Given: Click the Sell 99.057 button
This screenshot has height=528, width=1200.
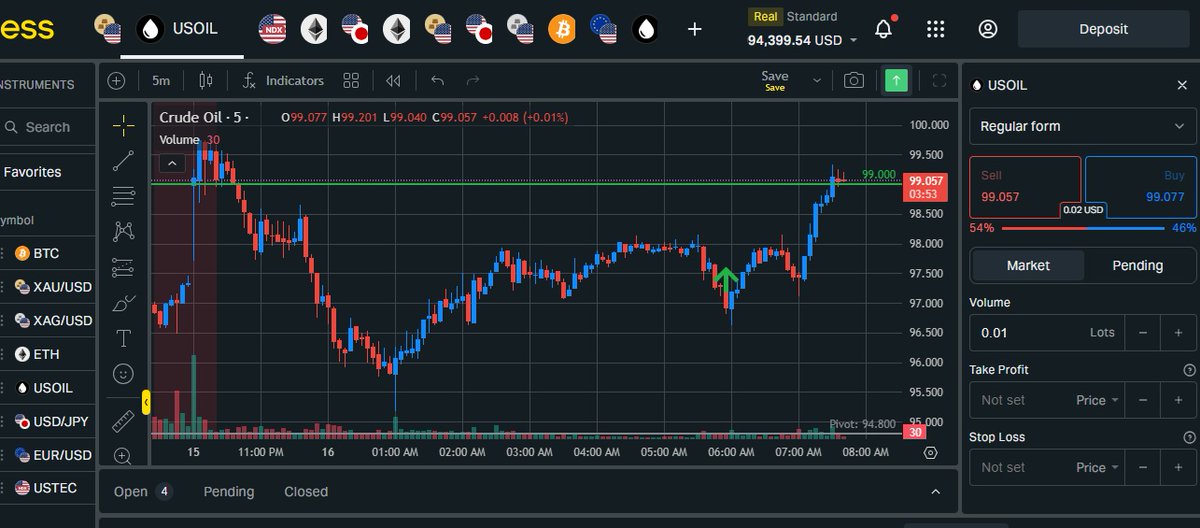Looking at the screenshot, I should tap(1025, 187).
